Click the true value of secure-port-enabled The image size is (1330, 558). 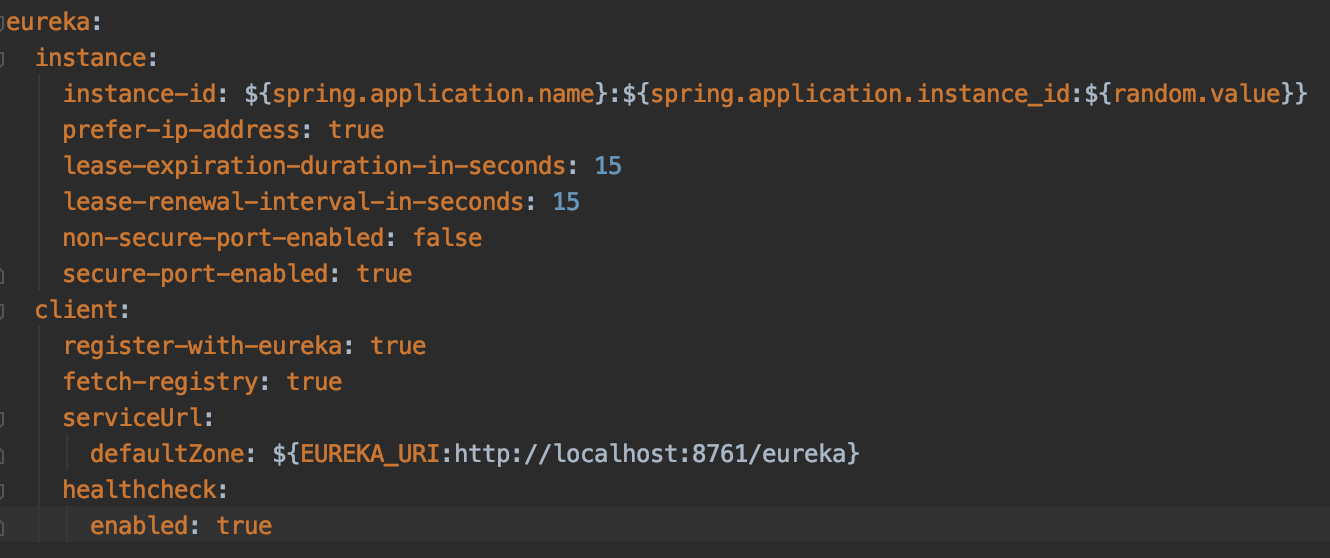click(x=384, y=274)
